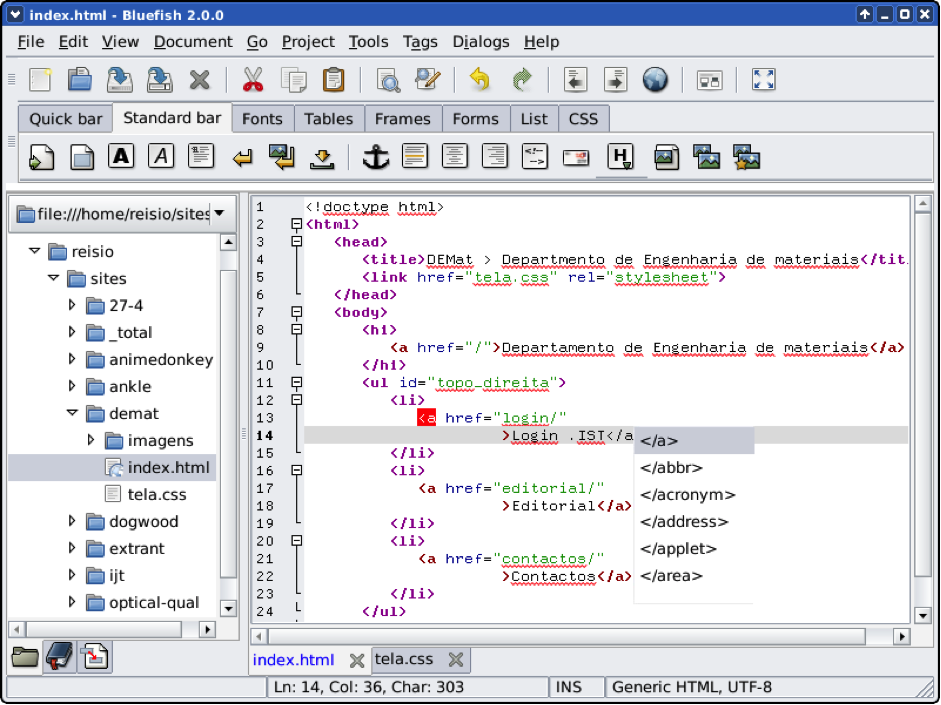941x705 pixels.
Task: Click the Center align icon
Action: (x=455, y=157)
